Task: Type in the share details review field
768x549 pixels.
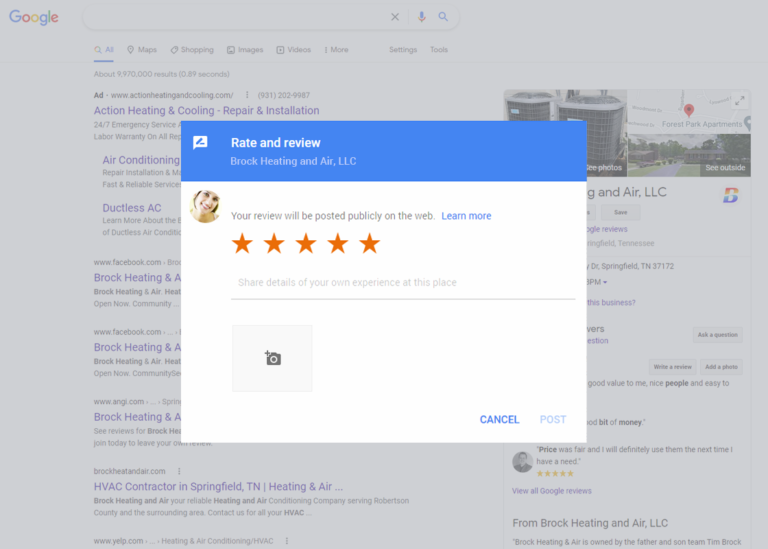Action: point(403,283)
